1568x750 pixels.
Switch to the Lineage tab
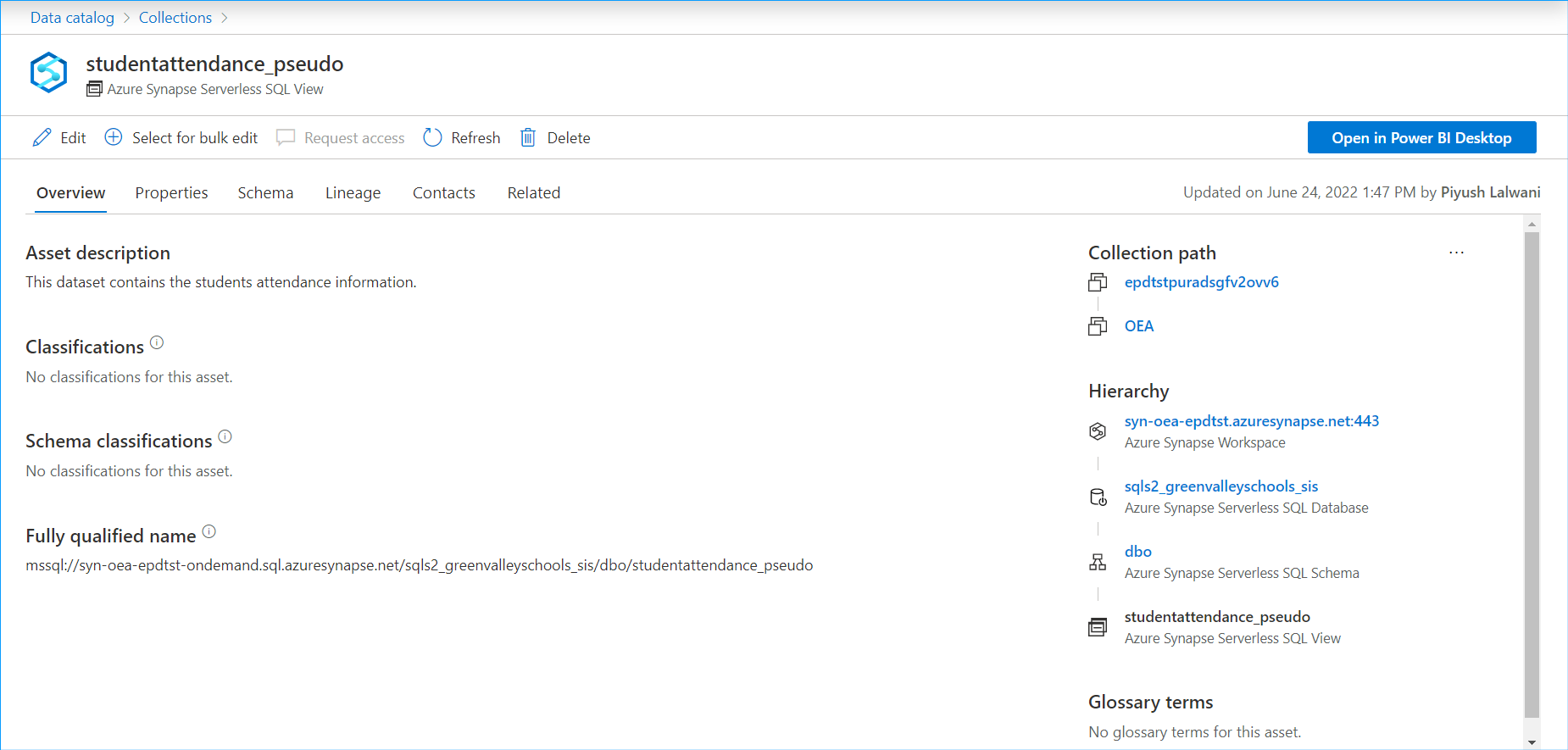pos(353,193)
